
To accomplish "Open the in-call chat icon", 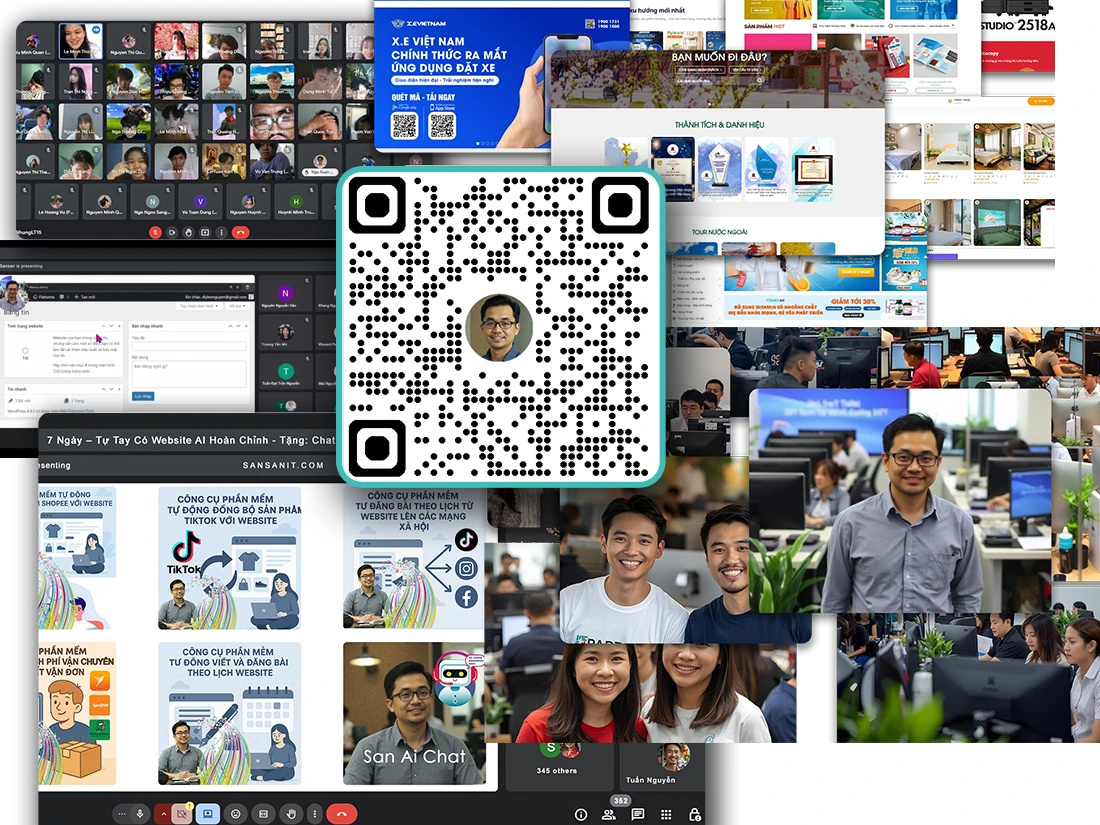I will [x=639, y=813].
